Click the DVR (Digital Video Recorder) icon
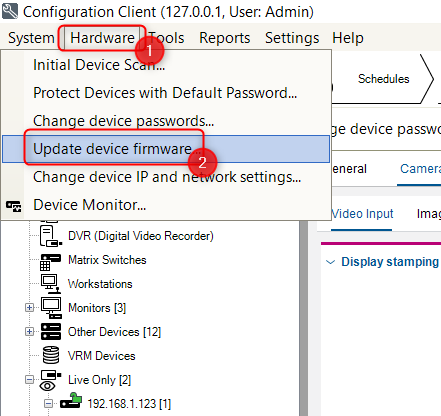Screen dimensions: 441x416 click(x=51, y=236)
